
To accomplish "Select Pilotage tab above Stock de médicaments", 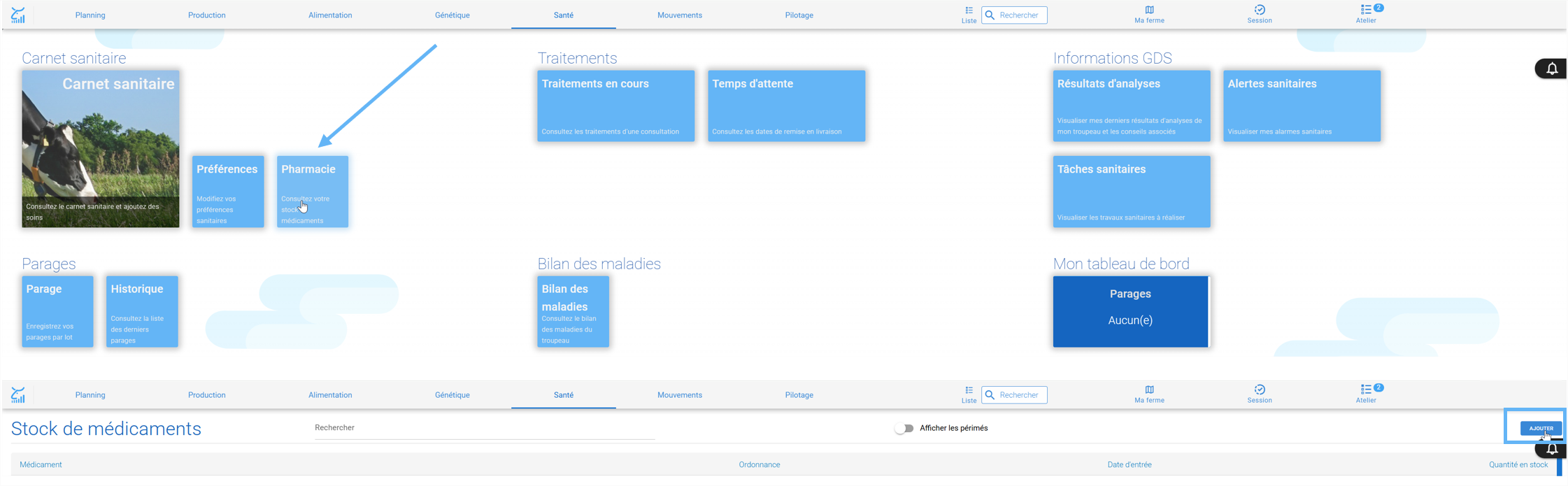I will point(799,394).
